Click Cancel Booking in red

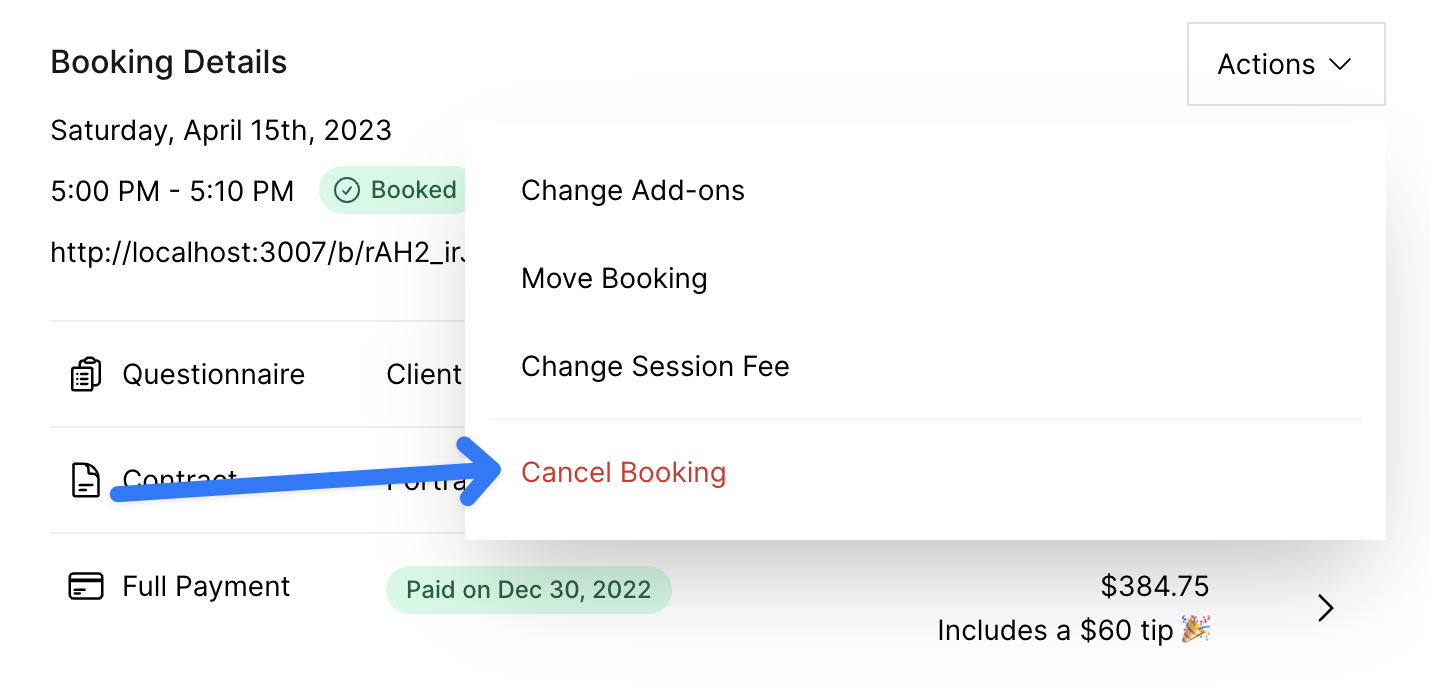click(x=624, y=472)
